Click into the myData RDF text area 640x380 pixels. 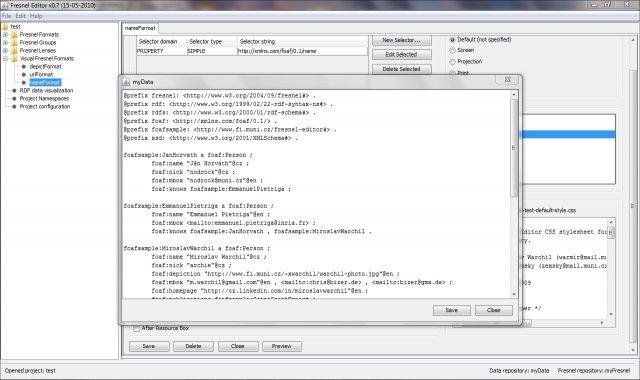coord(316,194)
